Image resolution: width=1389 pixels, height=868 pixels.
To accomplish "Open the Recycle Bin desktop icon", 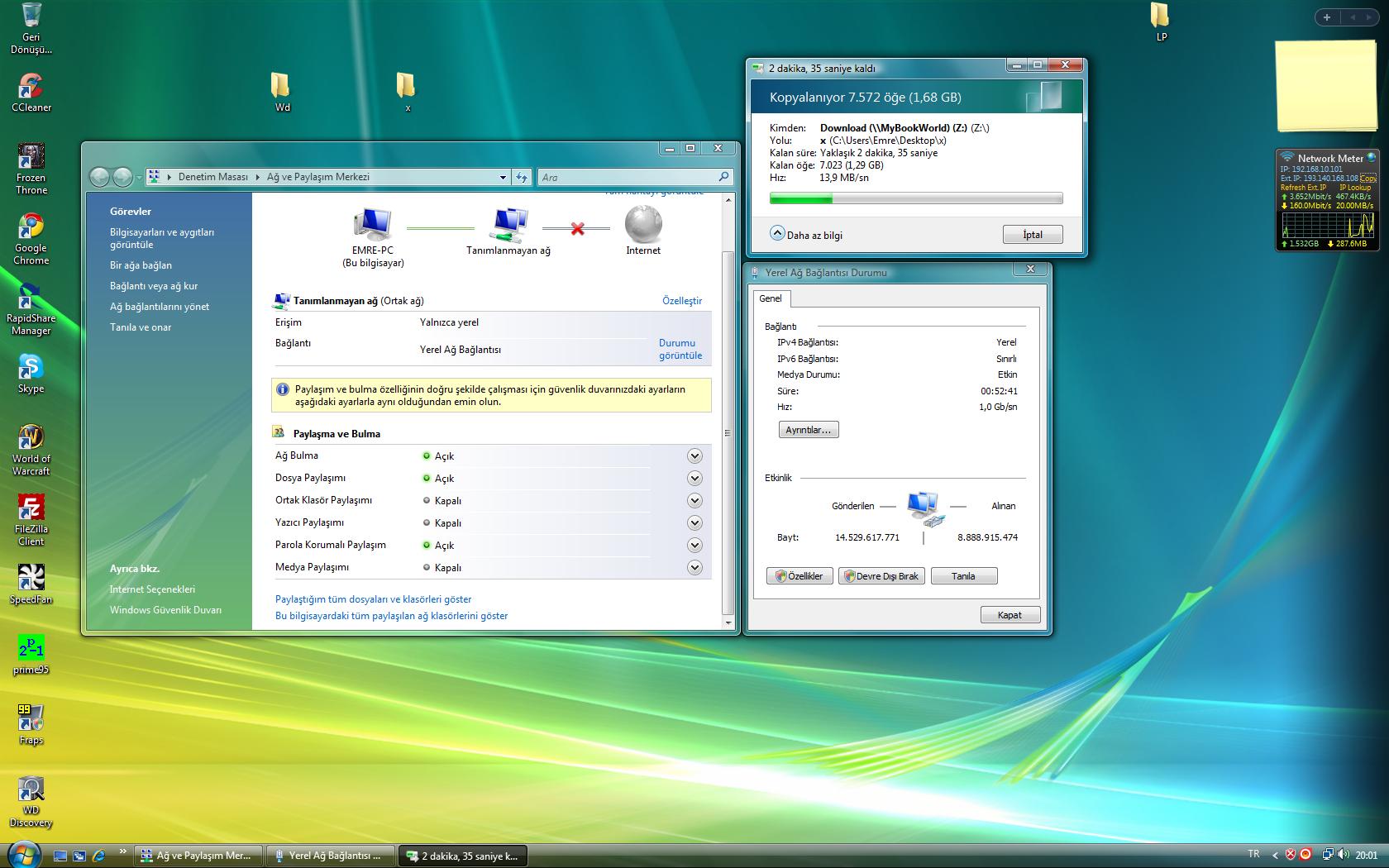I will pyautogui.click(x=31, y=28).
